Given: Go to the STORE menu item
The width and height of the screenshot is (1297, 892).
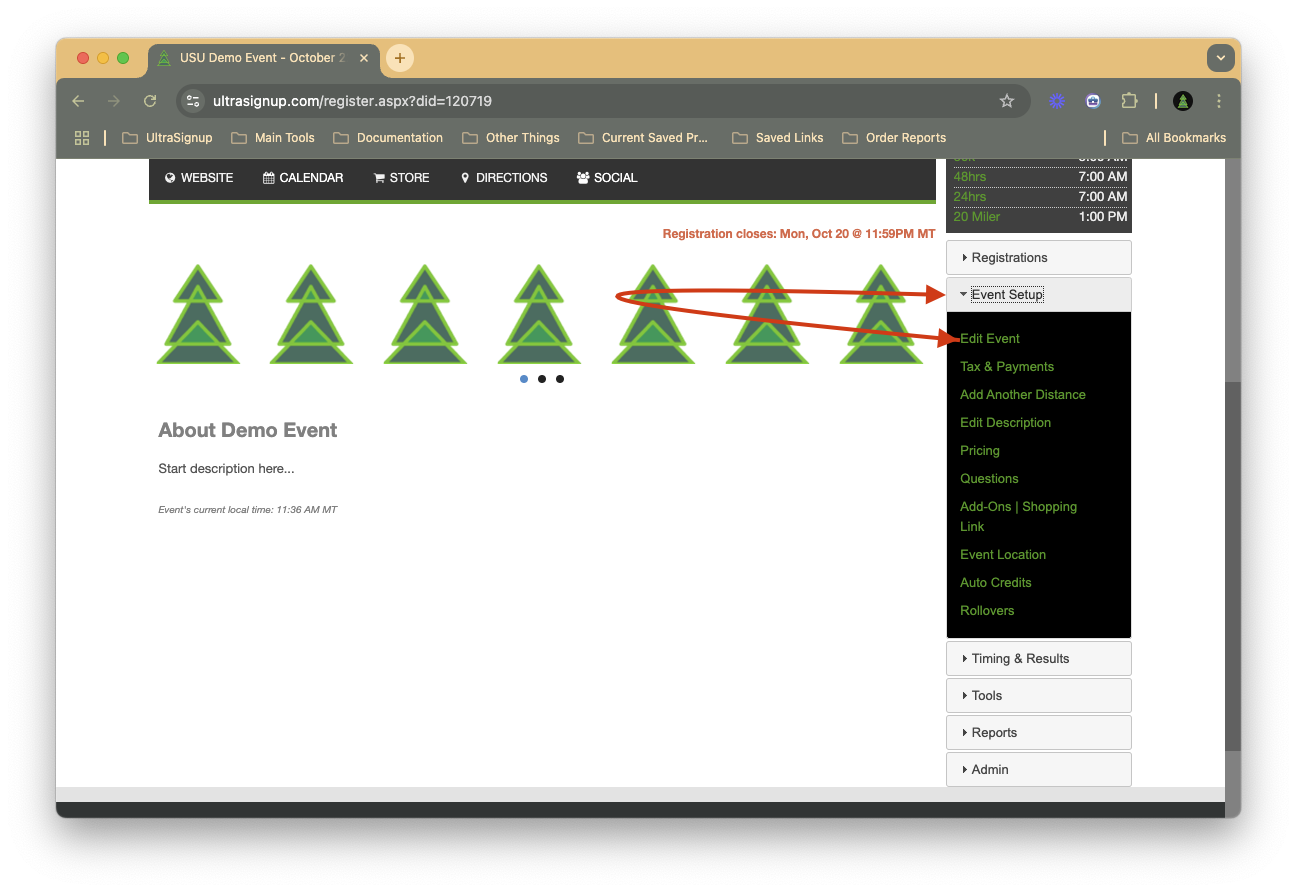Looking at the screenshot, I should 401,178.
